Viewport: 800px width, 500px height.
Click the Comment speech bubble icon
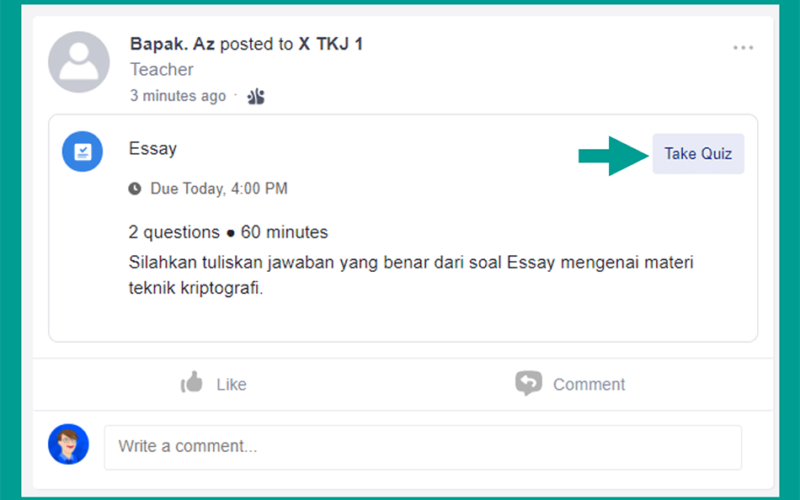pyautogui.click(x=529, y=383)
